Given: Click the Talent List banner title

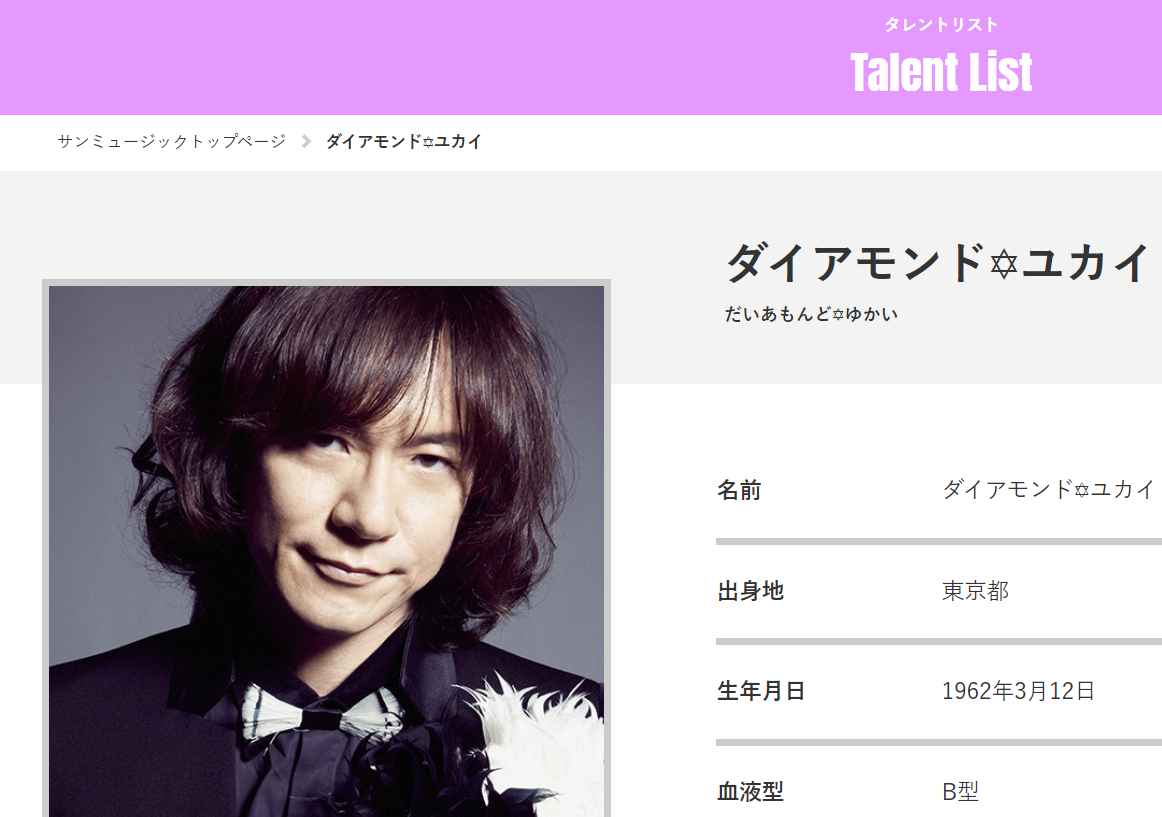Looking at the screenshot, I should pos(941,73).
